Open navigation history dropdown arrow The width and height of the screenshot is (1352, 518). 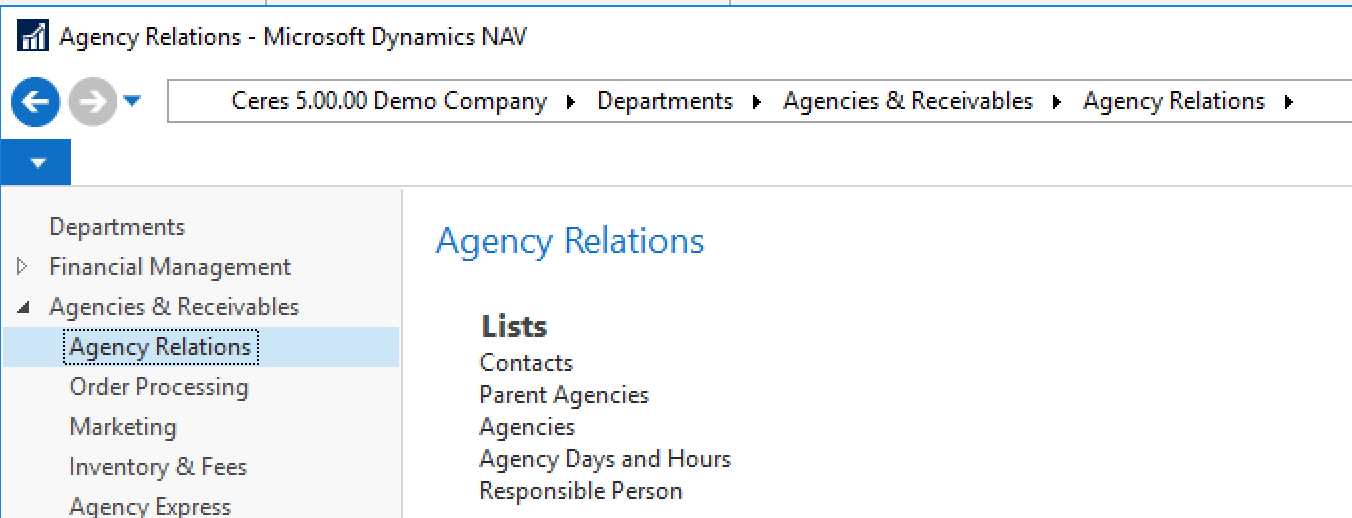(x=132, y=101)
